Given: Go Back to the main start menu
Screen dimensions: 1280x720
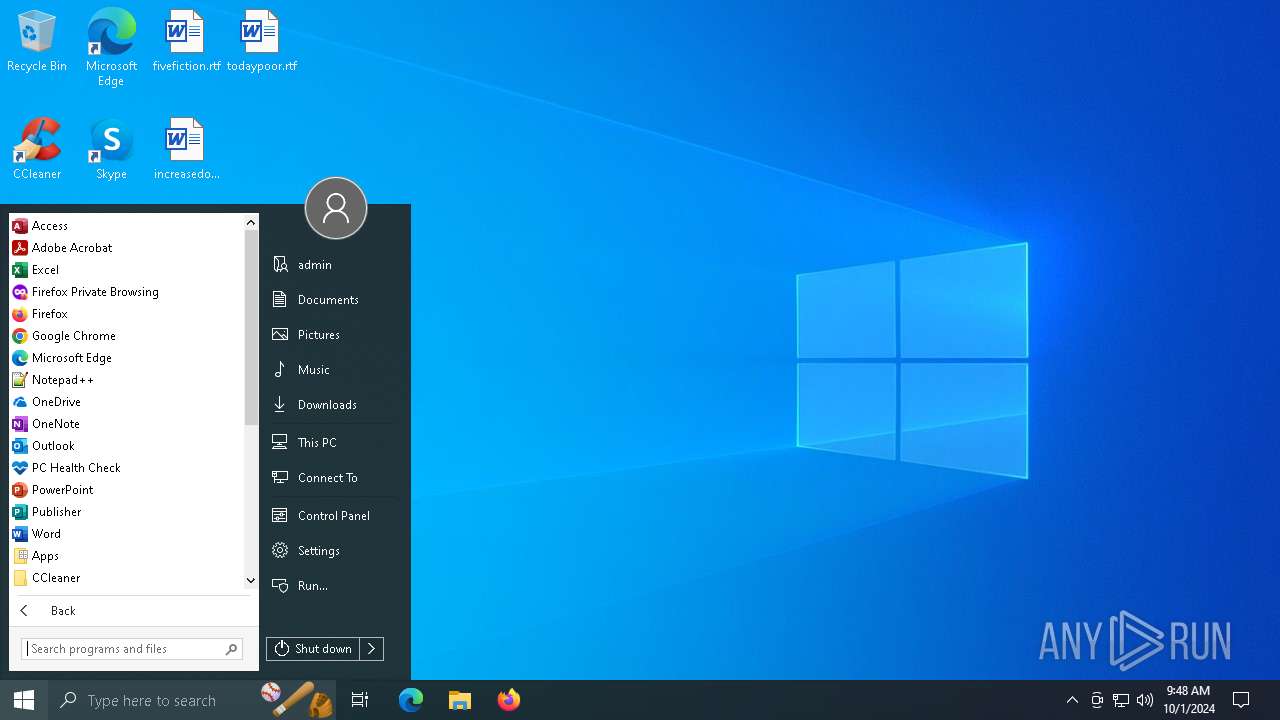Looking at the screenshot, I should point(132,611).
